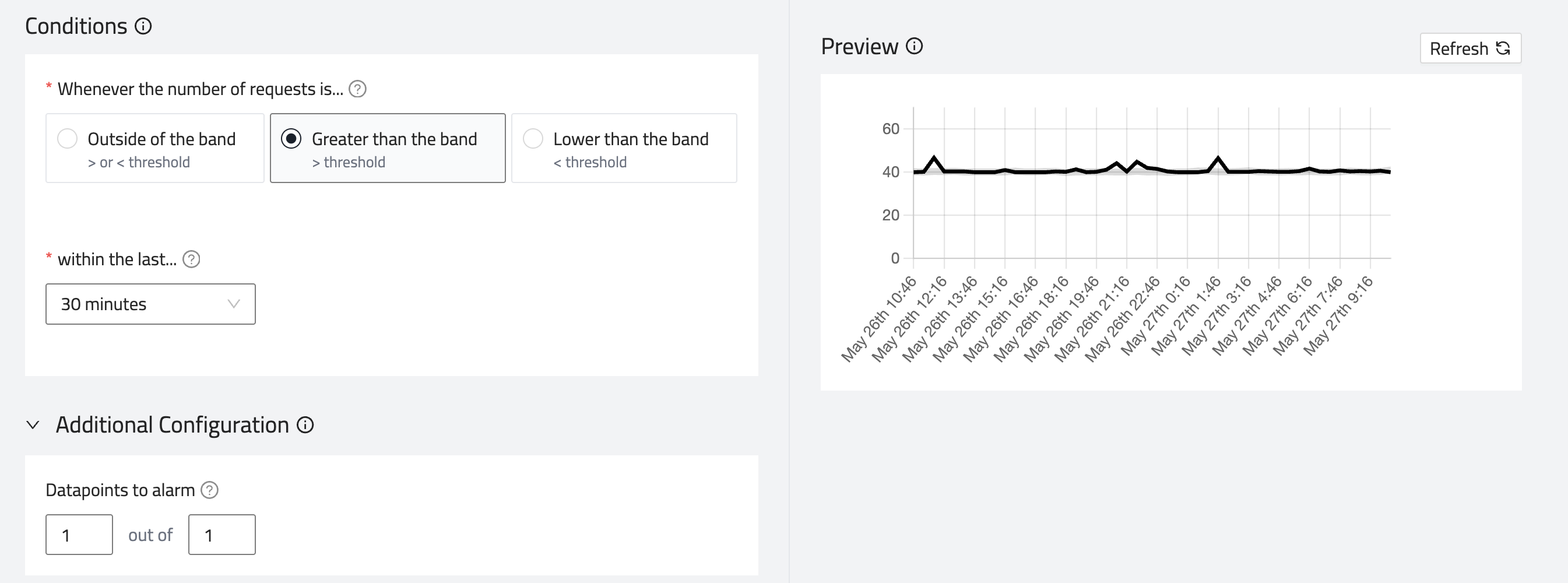The height and width of the screenshot is (583, 1568).
Task: Select 'Greater than the band' radio option
Action: [291, 139]
